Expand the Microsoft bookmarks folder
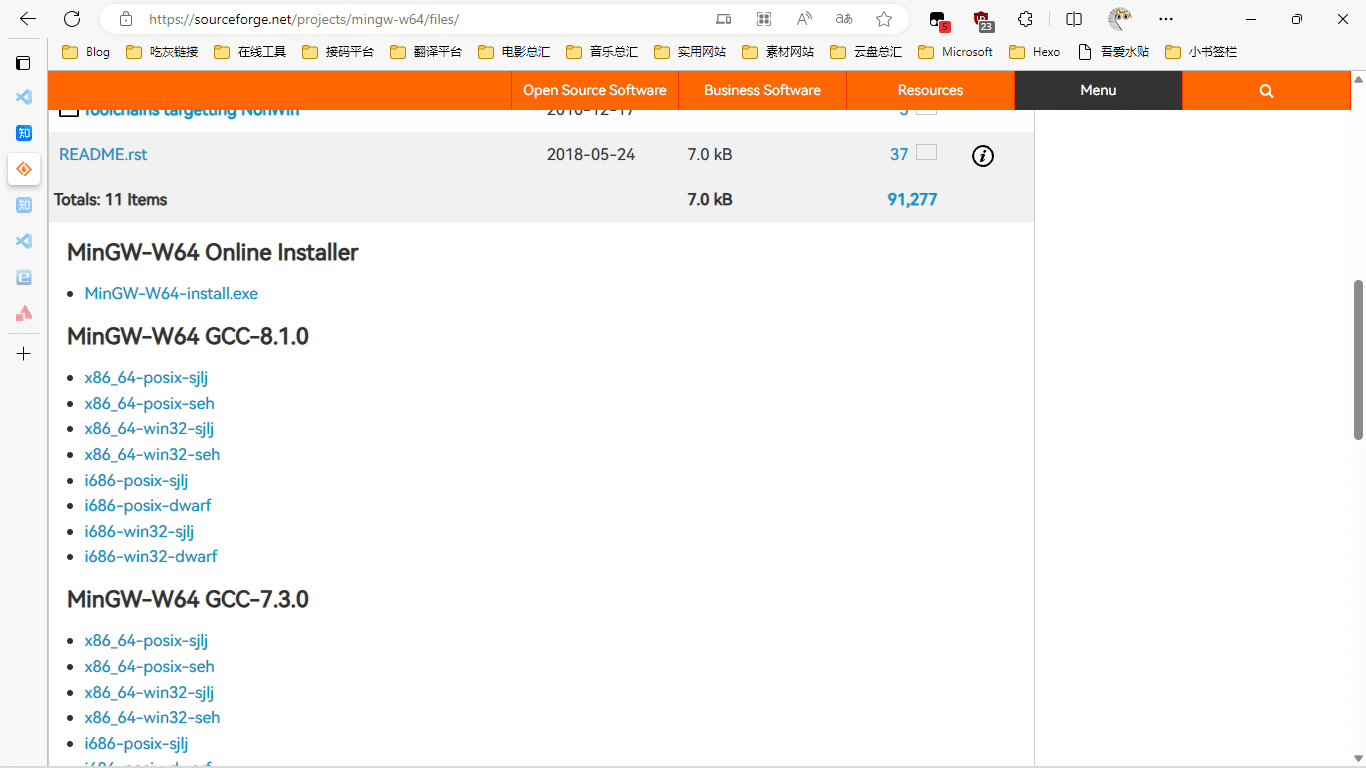The width and height of the screenshot is (1366, 768). pos(955,52)
